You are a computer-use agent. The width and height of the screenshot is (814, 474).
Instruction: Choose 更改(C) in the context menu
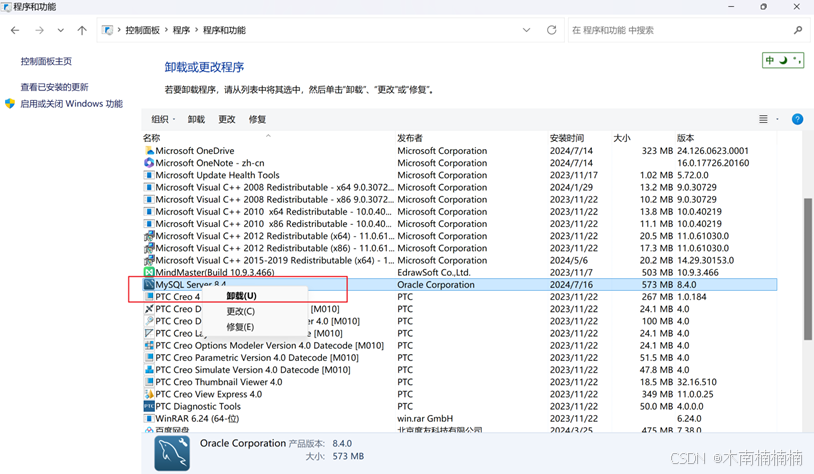[240, 312]
